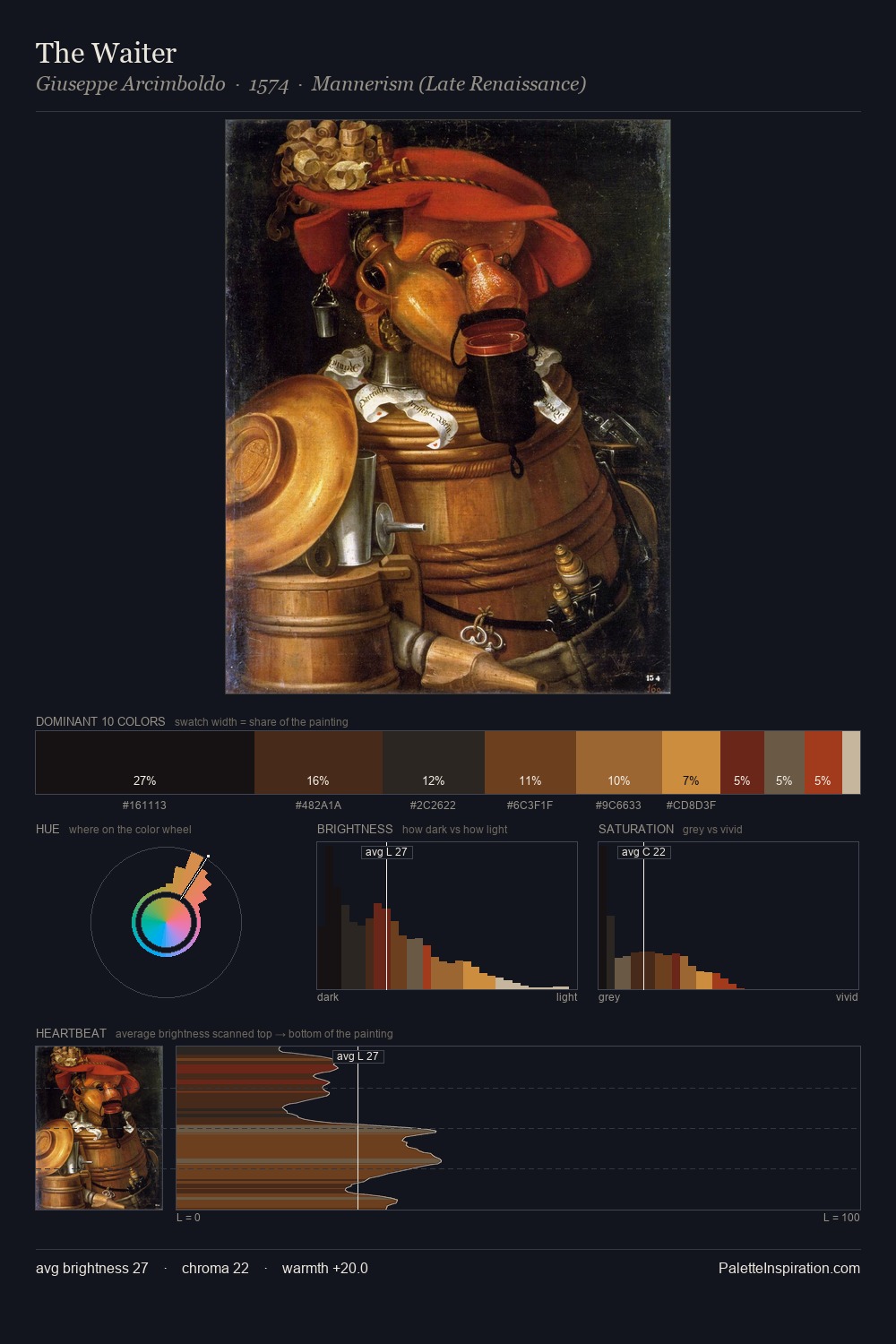
Task: Click the 7% golden ochre swatch
Action: pos(691,762)
